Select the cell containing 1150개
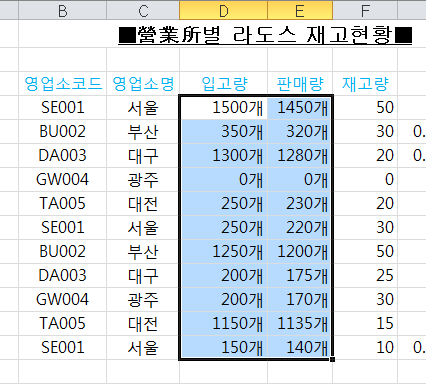Viewport: 426px width, 384px height. click(x=223, y=323)
